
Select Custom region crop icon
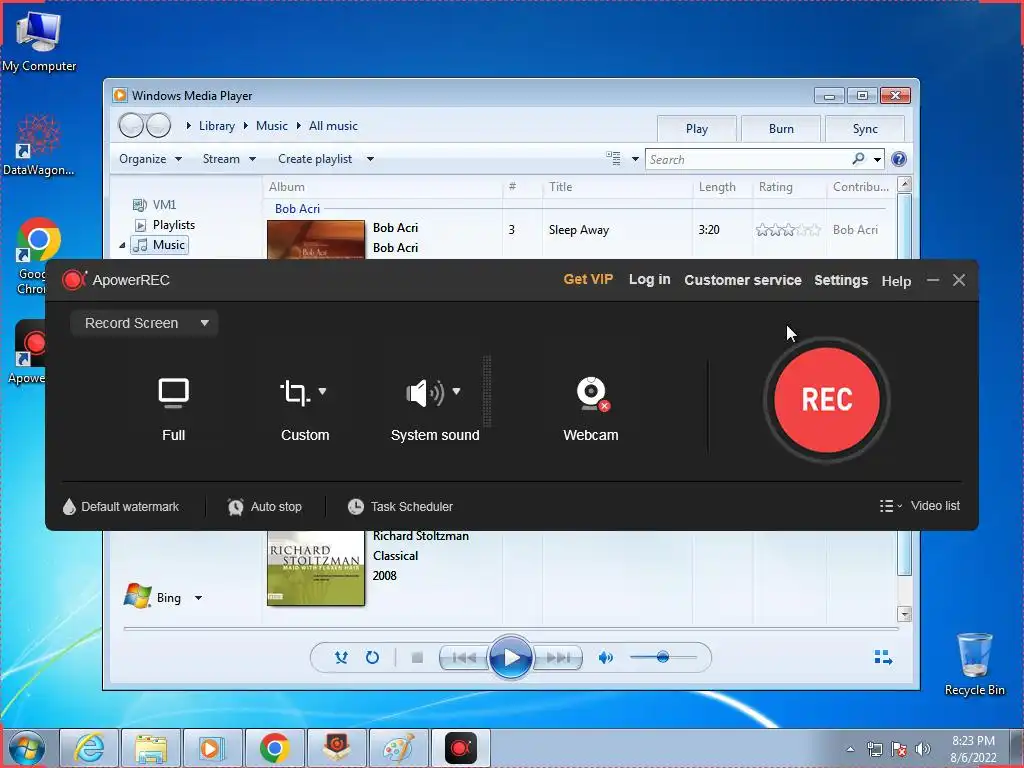tap(295, 393)
